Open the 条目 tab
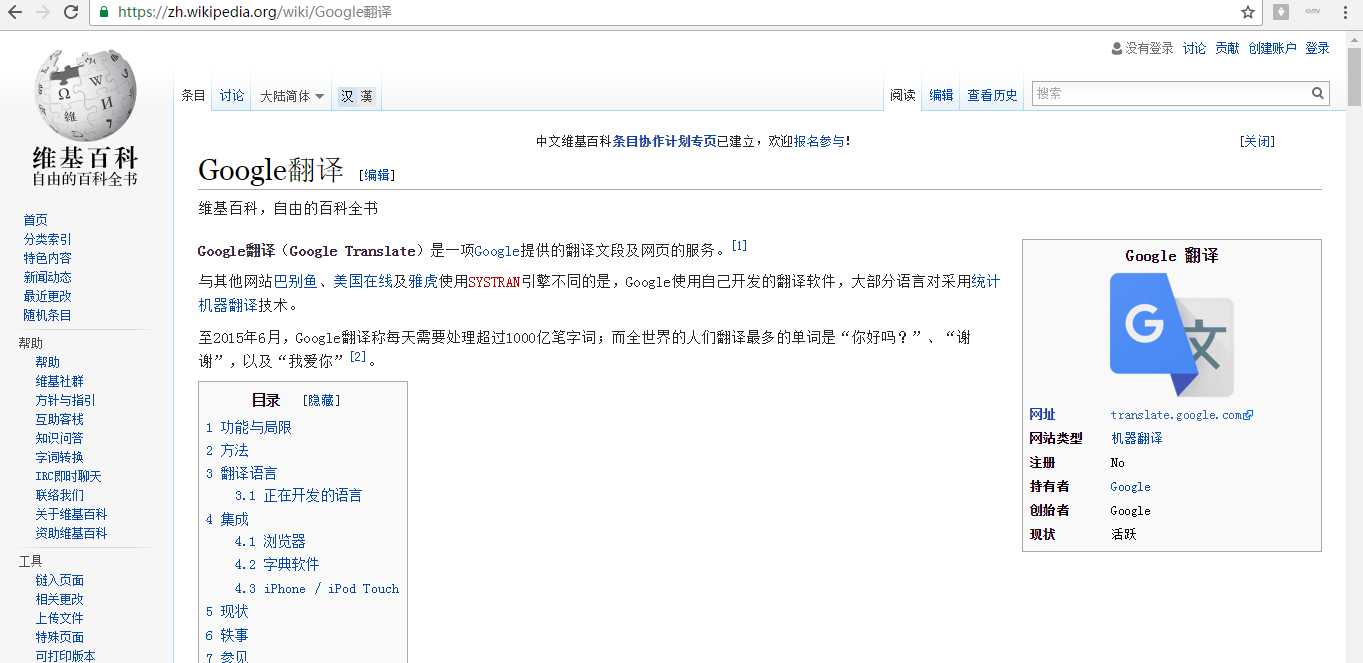 pyautogui.click(x=193, y=95)
